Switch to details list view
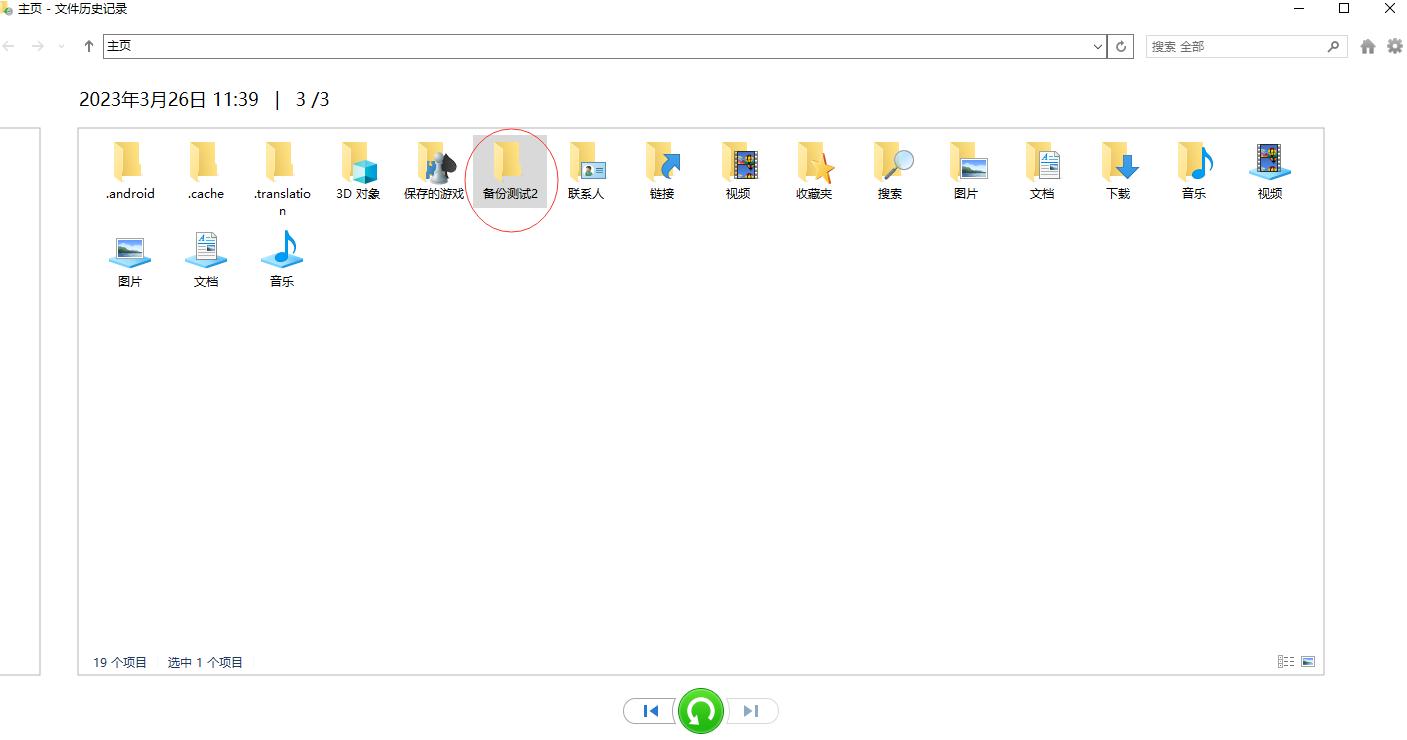1407x740 pixels. 1286,661
